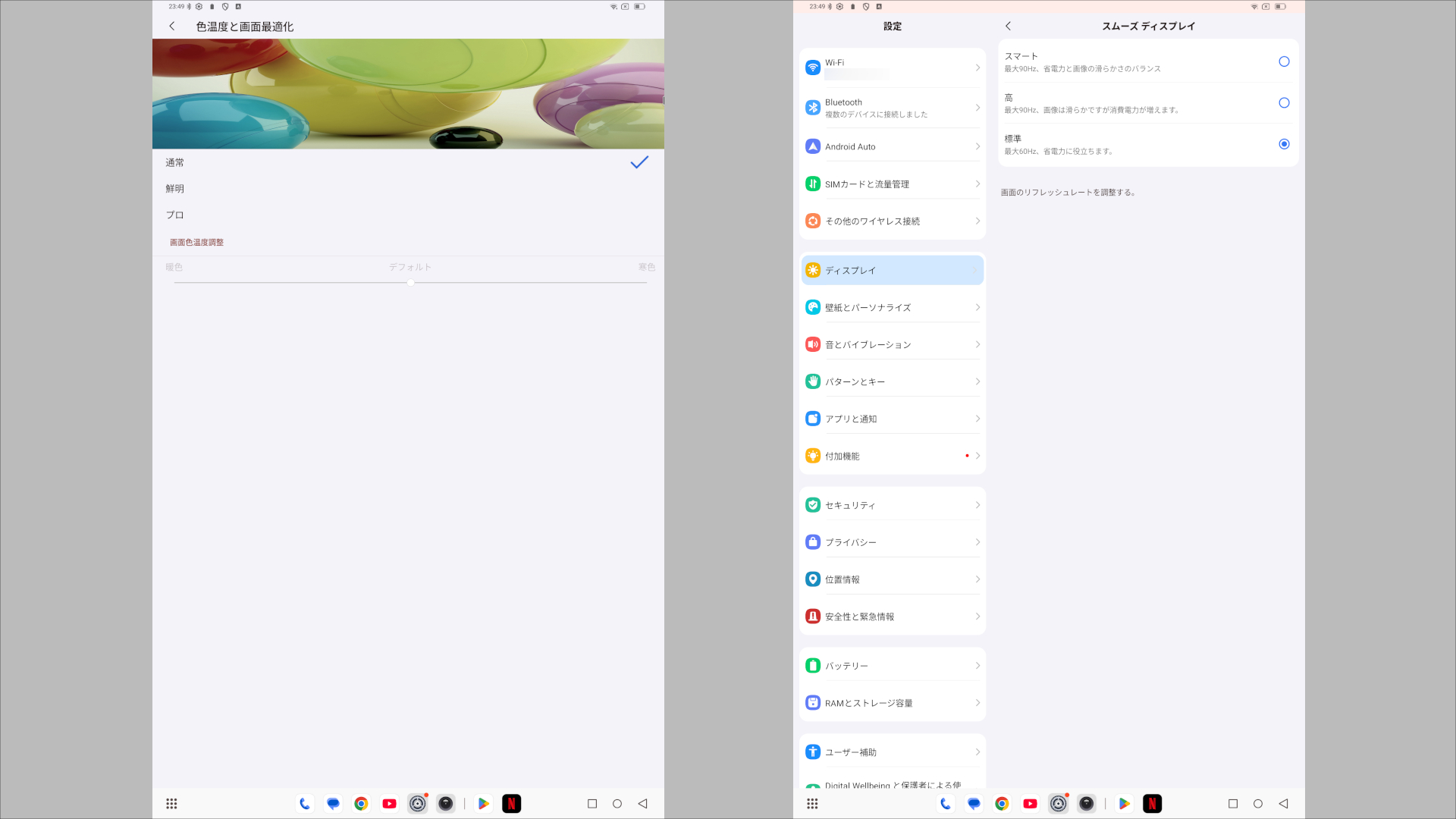Expand 壁紙とパーソナライズ chevron

(977, 307)
